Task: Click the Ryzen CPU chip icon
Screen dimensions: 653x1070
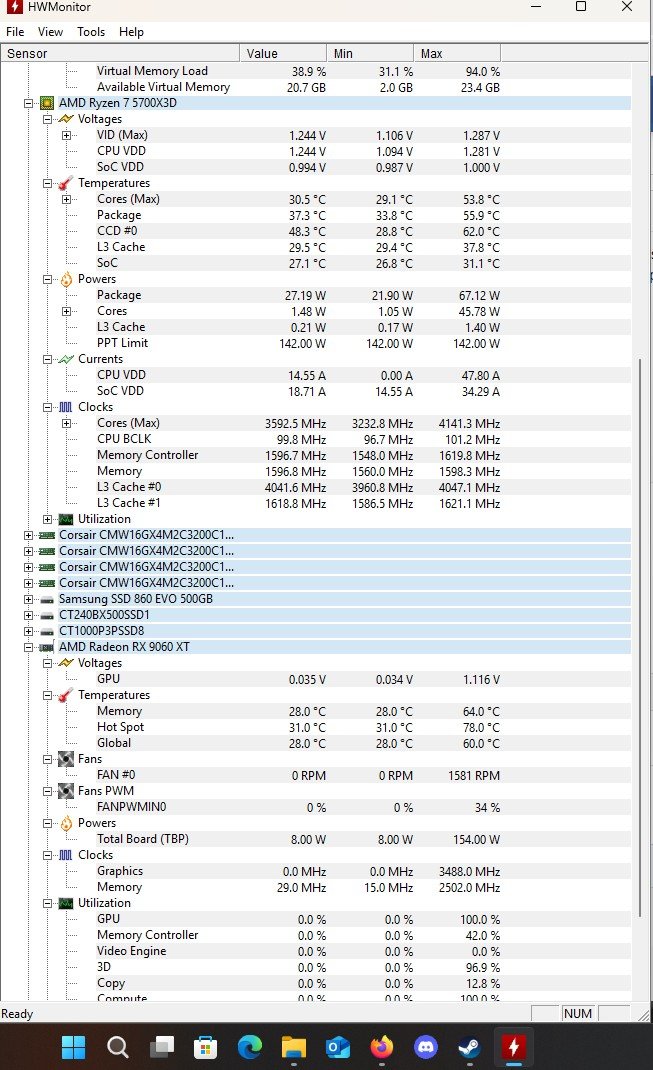Action: point(47,103)
